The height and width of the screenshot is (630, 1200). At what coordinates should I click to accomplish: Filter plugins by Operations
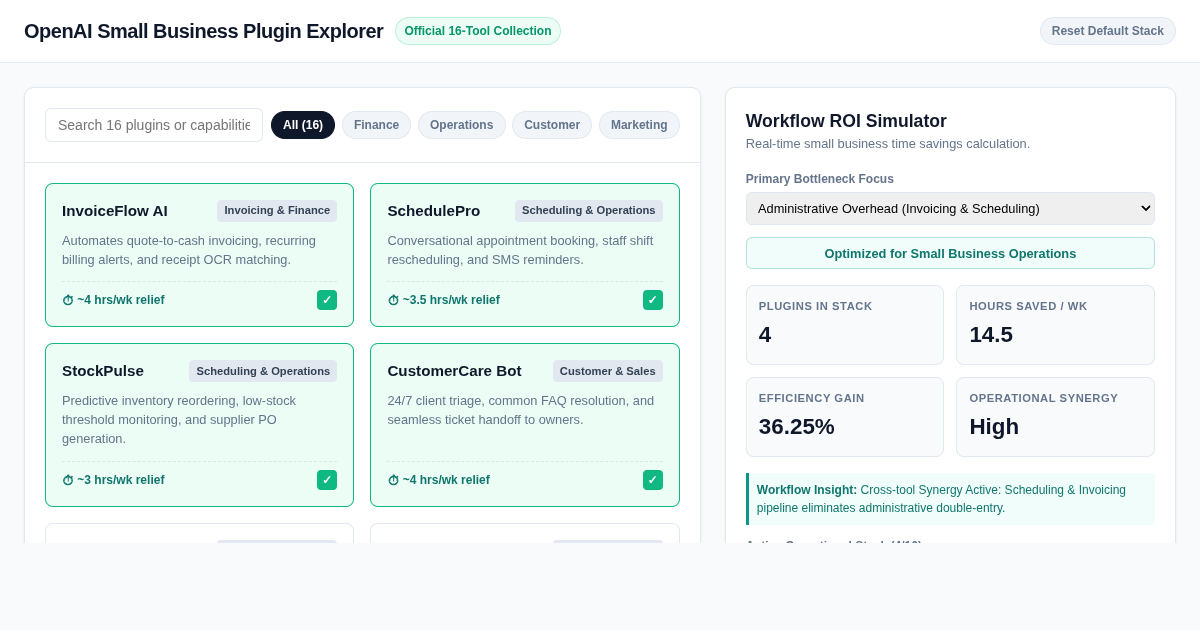click(461, 125)
